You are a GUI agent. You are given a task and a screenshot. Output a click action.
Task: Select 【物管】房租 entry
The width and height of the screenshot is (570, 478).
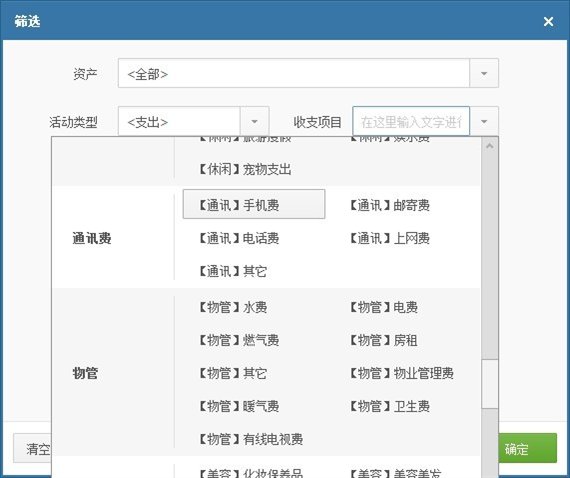point(383,341)
